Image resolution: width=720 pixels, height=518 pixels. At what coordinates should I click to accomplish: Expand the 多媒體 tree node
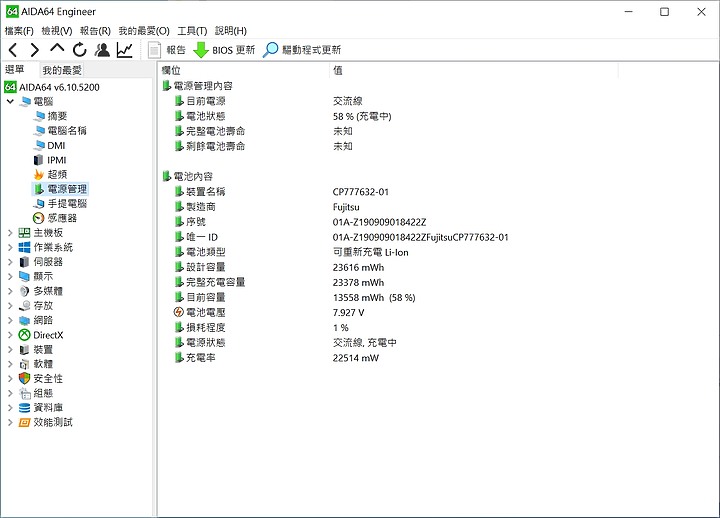point(10,291)
